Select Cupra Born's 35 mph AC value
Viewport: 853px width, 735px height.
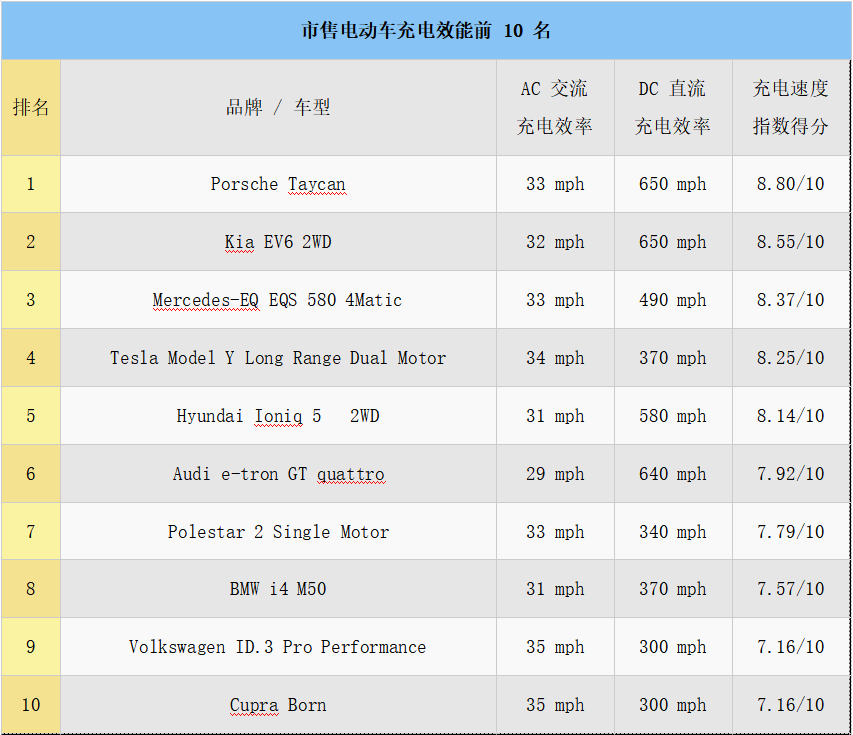click(x=555, y=705)
